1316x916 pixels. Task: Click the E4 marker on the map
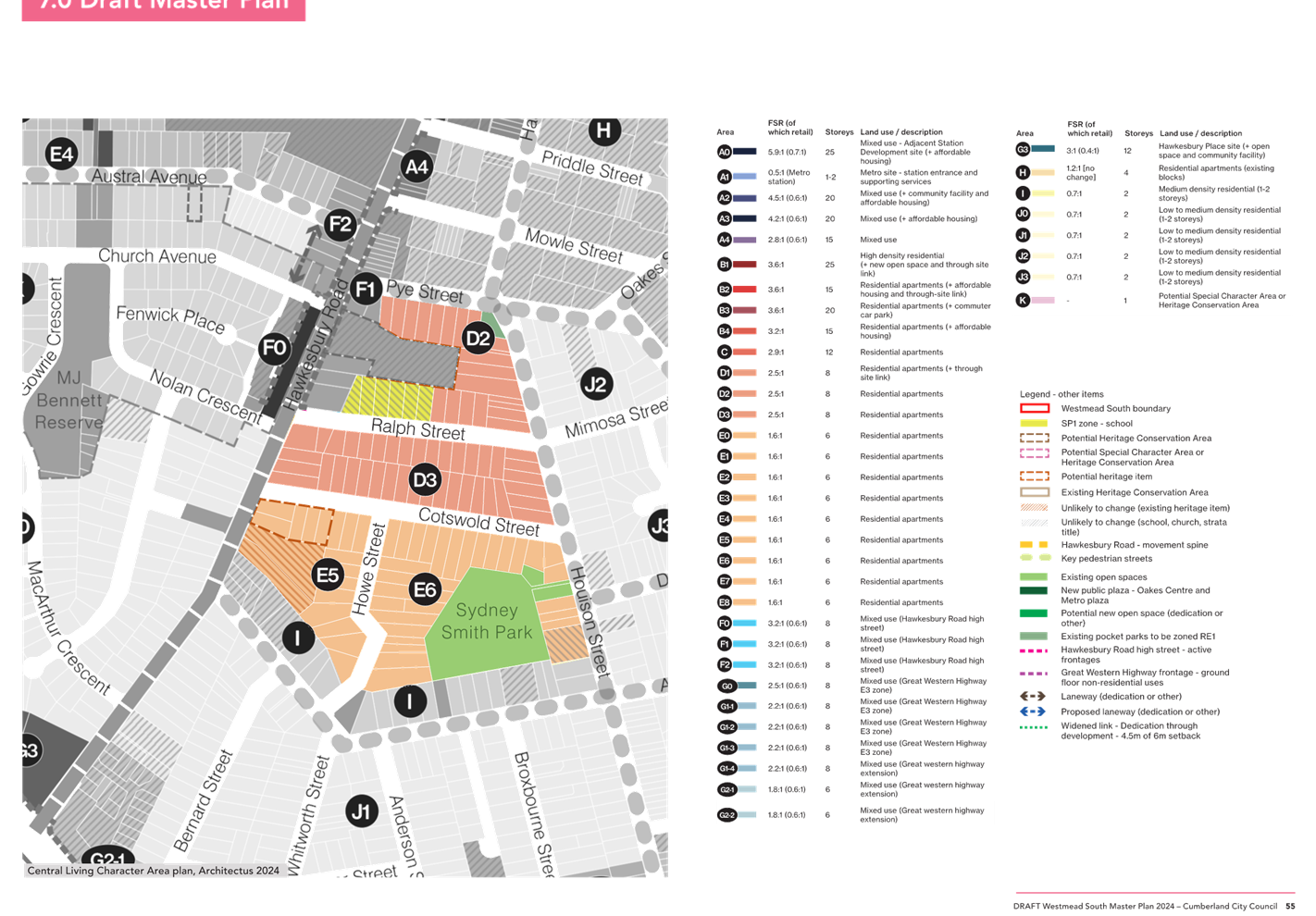pyautogui.click(x=61, y=154)
